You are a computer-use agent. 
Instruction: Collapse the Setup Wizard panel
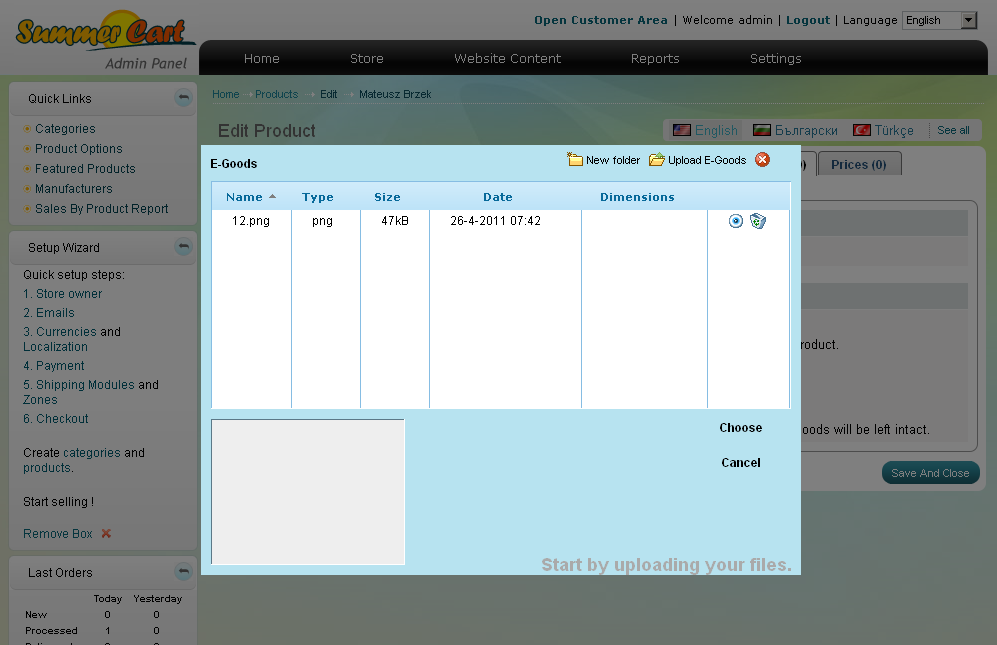(182, 247)
